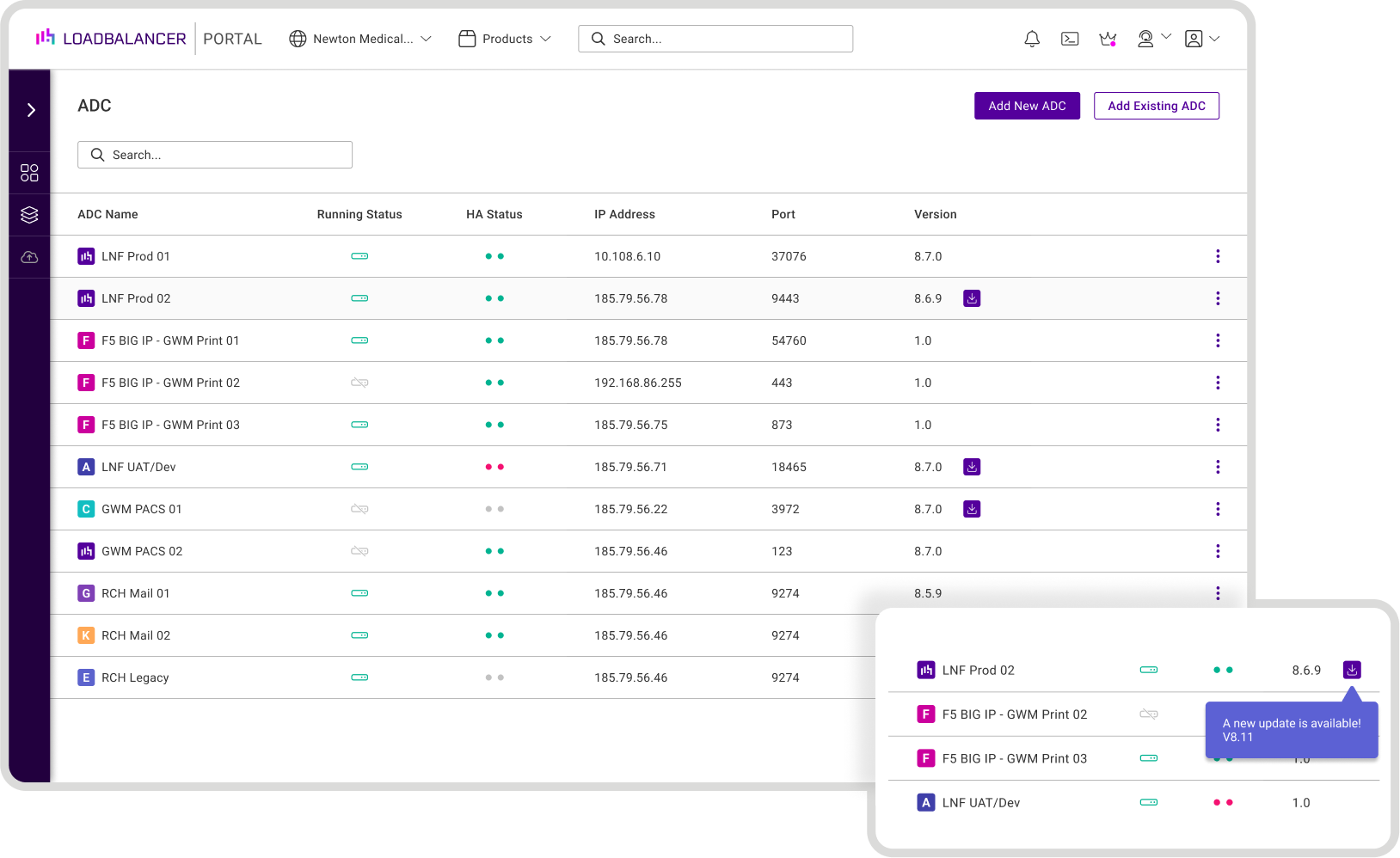Select GWM PACS 02 row name

tap(142, 551)
